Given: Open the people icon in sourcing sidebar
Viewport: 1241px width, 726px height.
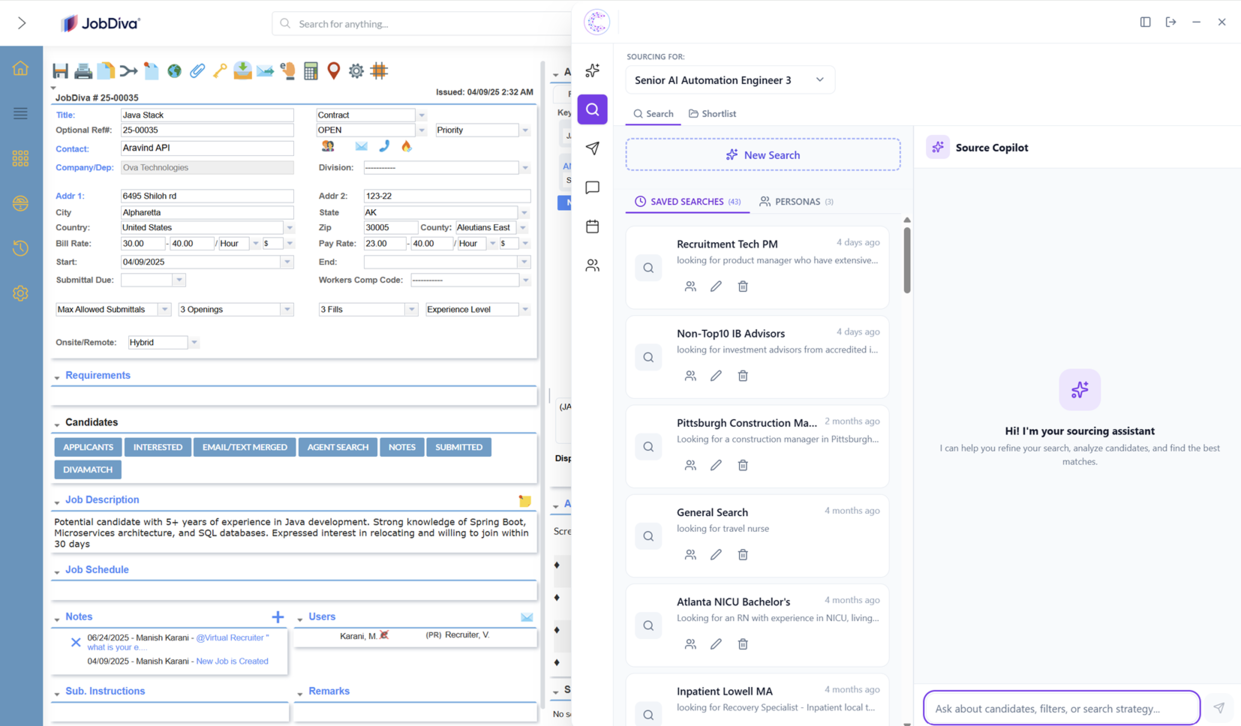Looking at the screenshot, I should [593, 265].
